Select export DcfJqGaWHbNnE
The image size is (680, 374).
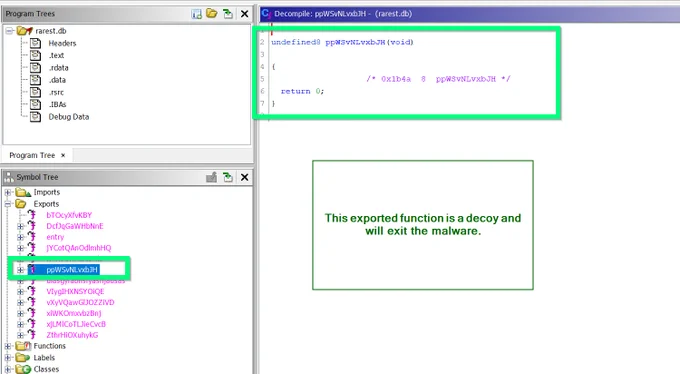tap(75, 226)
